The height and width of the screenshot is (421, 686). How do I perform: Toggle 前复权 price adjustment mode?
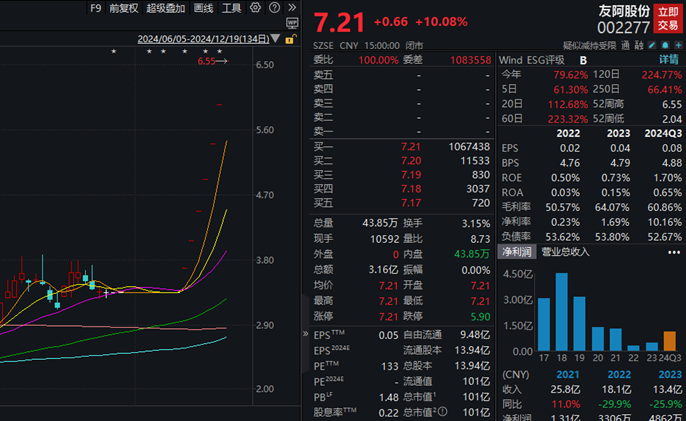pyautogui.click(x=124, y=8)
